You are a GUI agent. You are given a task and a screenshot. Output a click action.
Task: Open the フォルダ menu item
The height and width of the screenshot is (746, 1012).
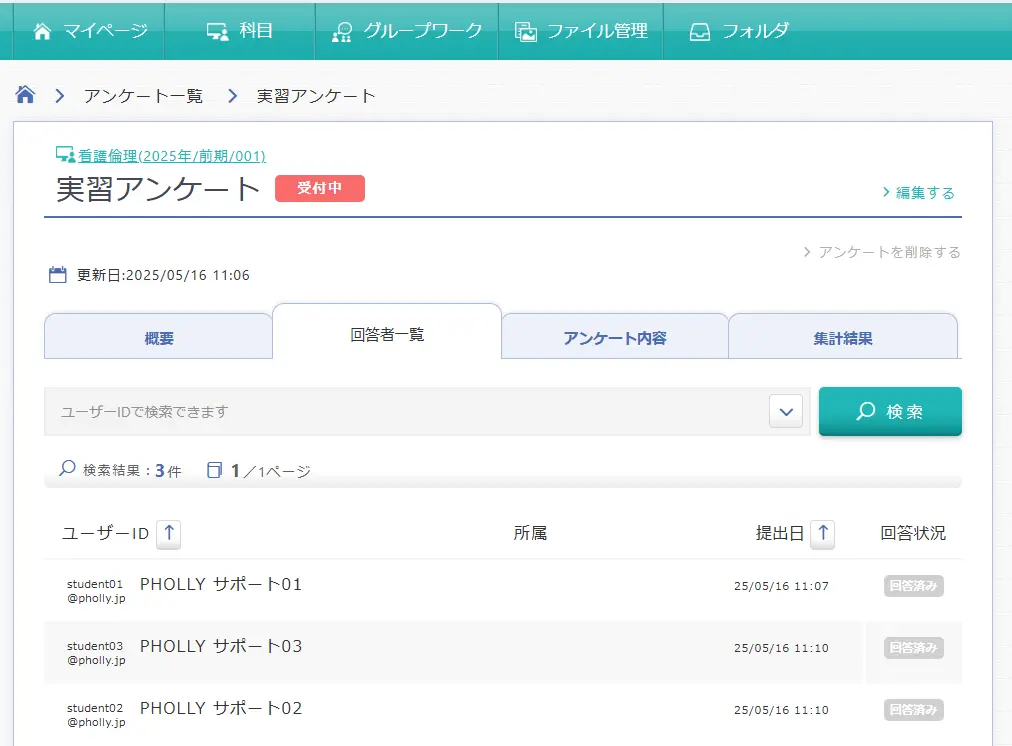tap(739, 31)
